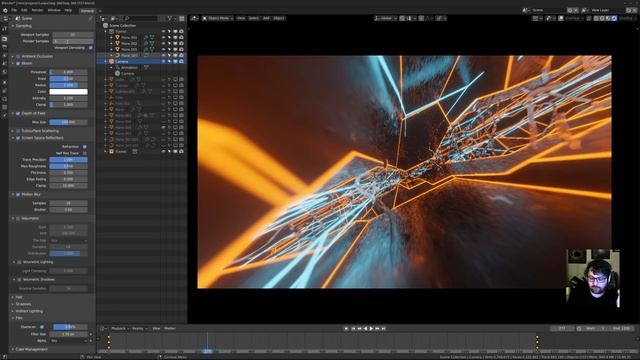
Task: Click the Bloom Color swatch
Action: coord(68,92)
